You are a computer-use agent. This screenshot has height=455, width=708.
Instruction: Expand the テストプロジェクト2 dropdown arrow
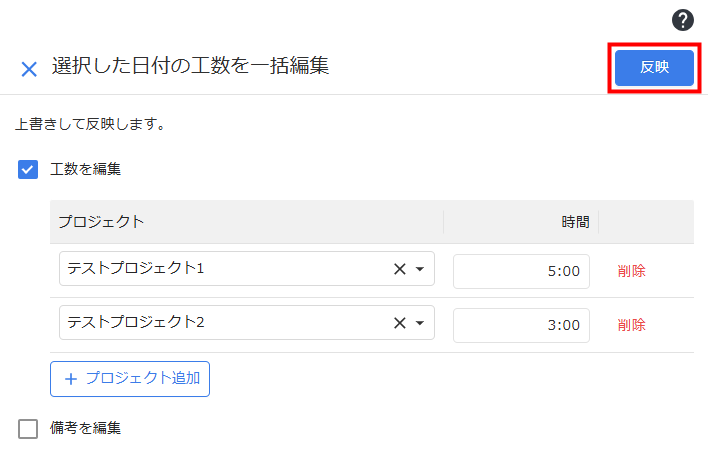point(420,323)
